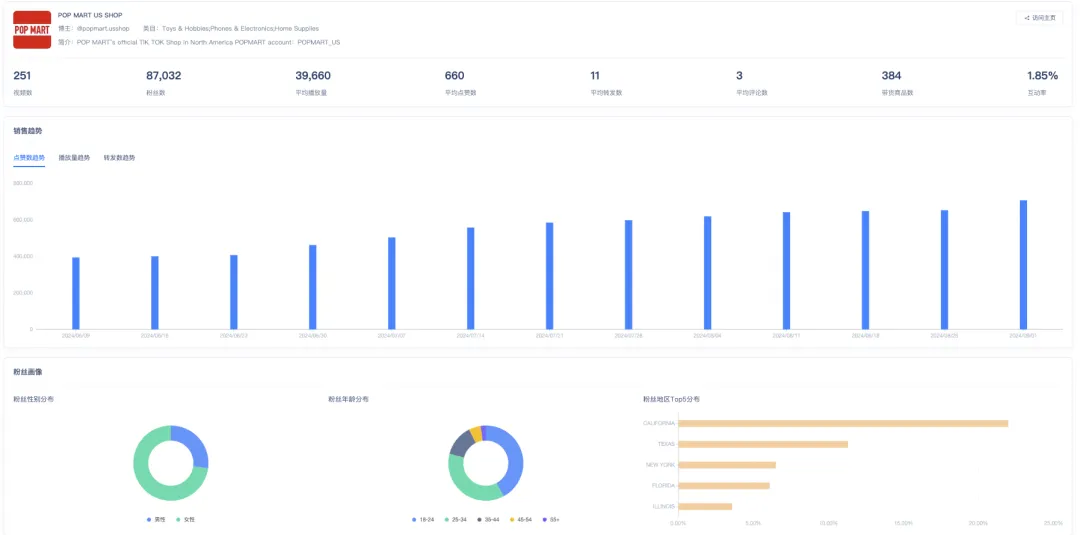Click the CALIFORNIA region bar
The height and width of the screenshot is (535, 1080).
pos(843,423)
